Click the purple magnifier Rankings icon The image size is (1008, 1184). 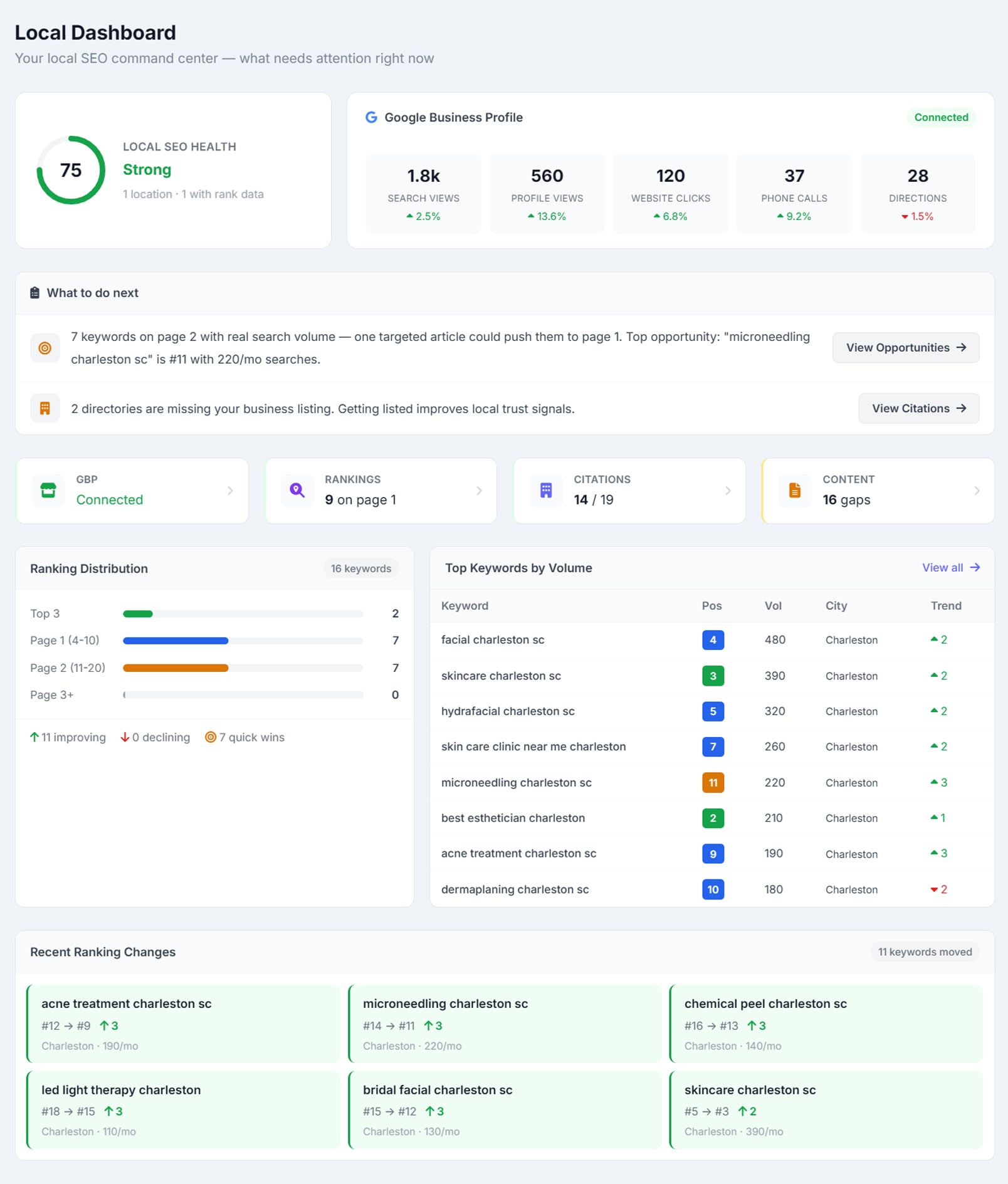coord(297,490)
